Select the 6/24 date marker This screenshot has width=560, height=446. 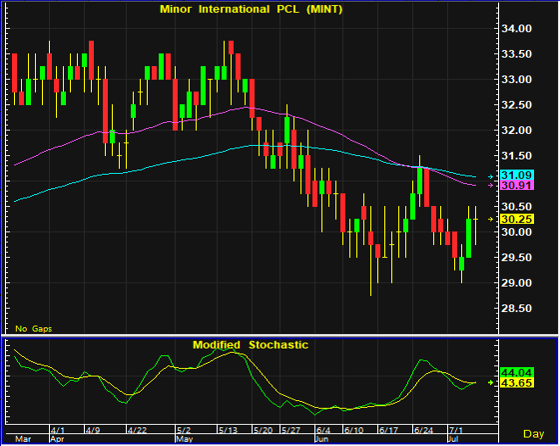pos(423,430)
